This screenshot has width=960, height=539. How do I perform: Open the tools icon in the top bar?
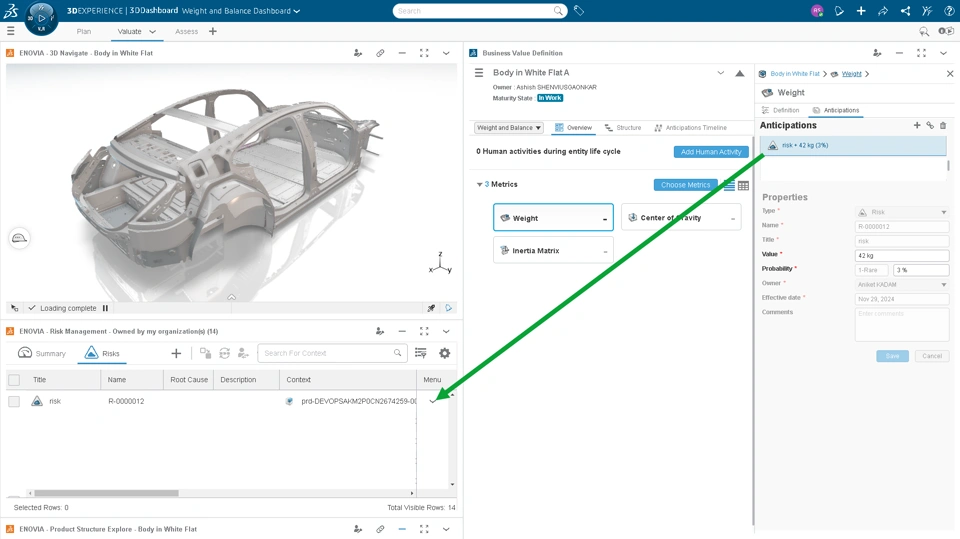click(927, 10)
